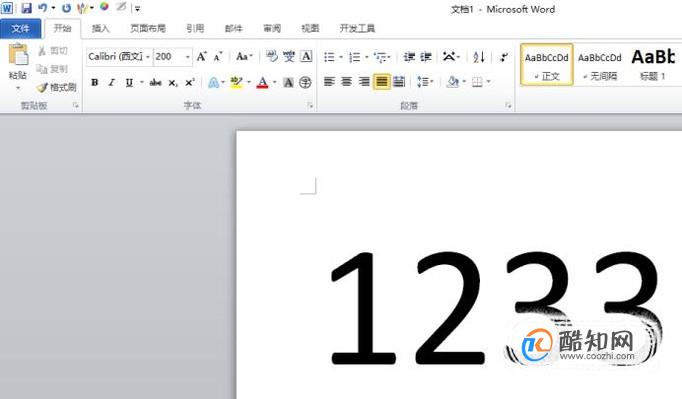Click the Clear Formatting icon

pos(272,57)
